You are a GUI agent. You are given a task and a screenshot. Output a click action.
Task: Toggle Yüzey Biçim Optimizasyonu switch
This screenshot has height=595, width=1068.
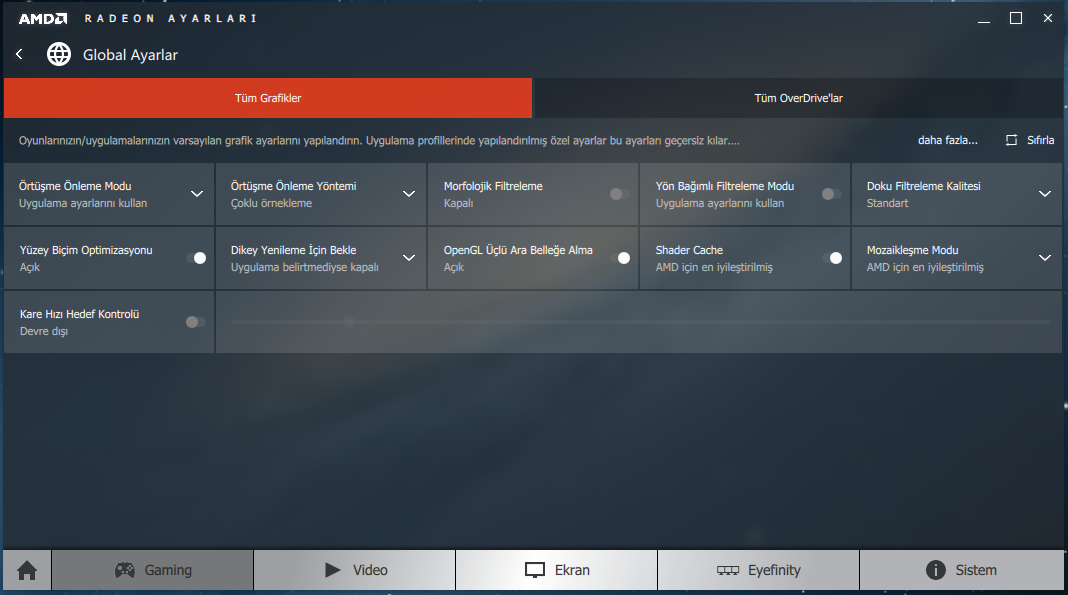(x=196, y=258)
